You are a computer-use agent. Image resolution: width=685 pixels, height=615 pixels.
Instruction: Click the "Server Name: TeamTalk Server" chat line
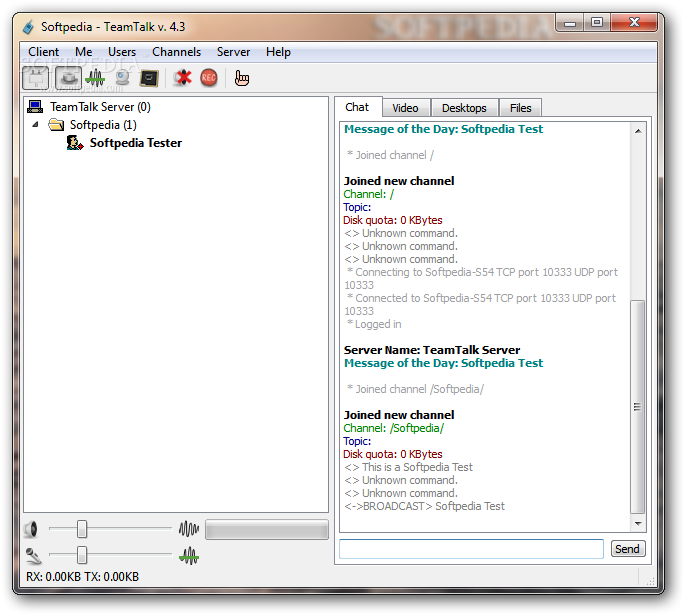[432, 350]
